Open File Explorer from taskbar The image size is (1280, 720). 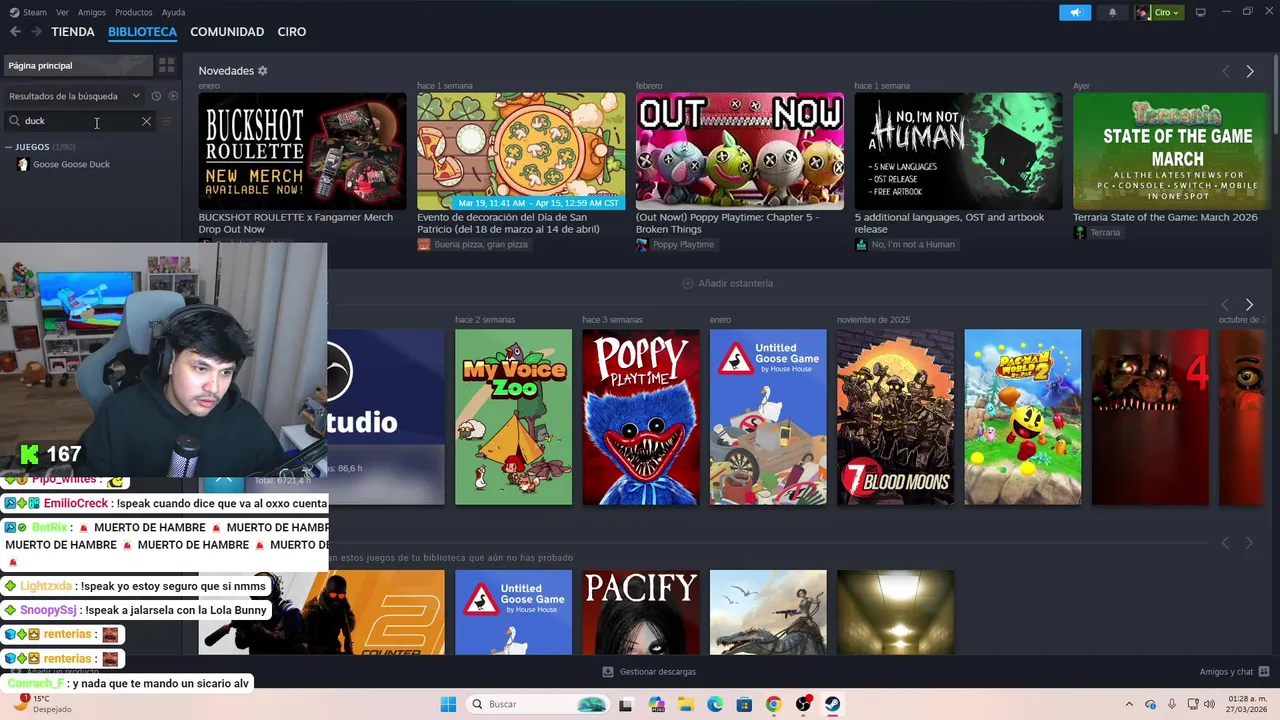click(x=685, y=704)
